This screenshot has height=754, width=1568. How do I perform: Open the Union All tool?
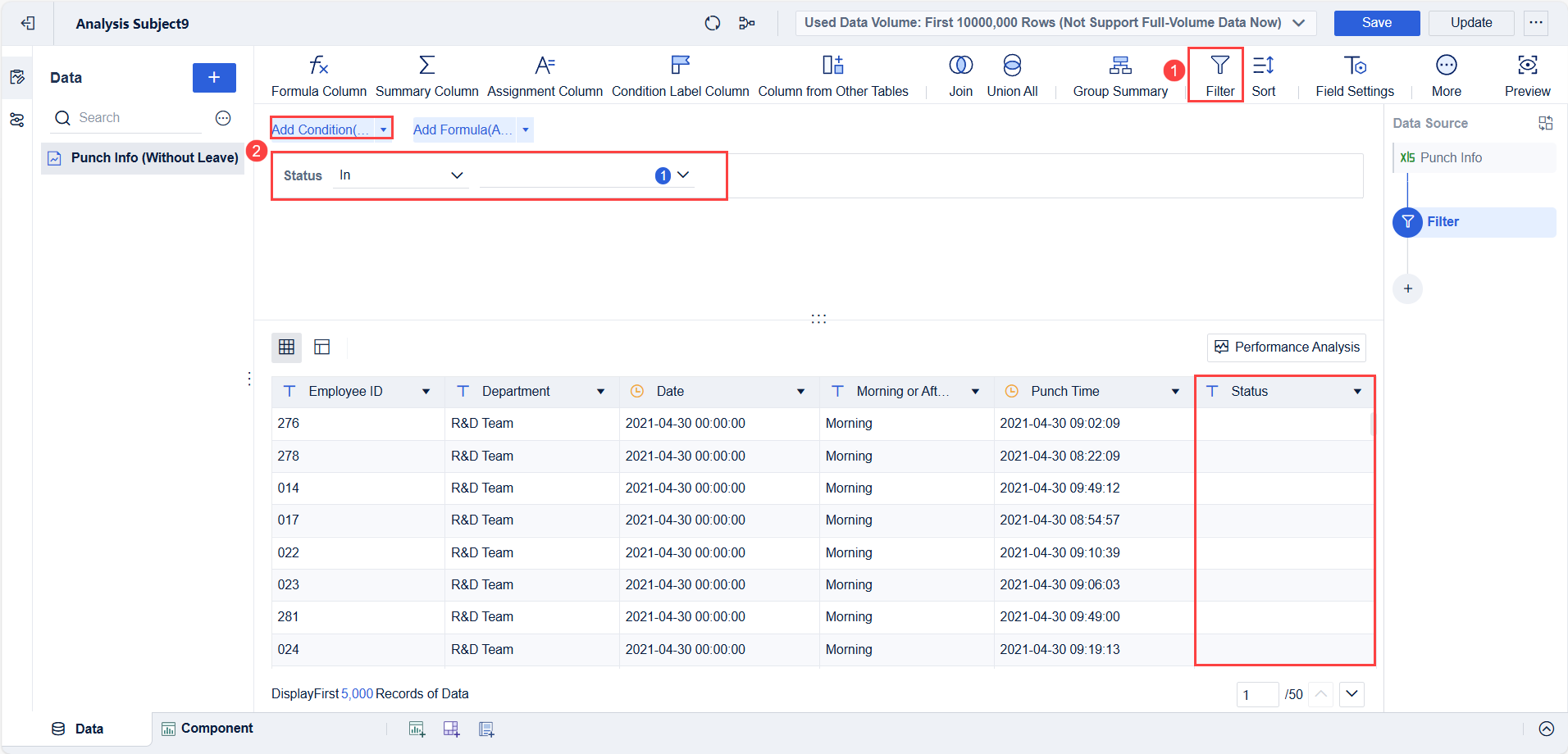(x=1012, y=75)
